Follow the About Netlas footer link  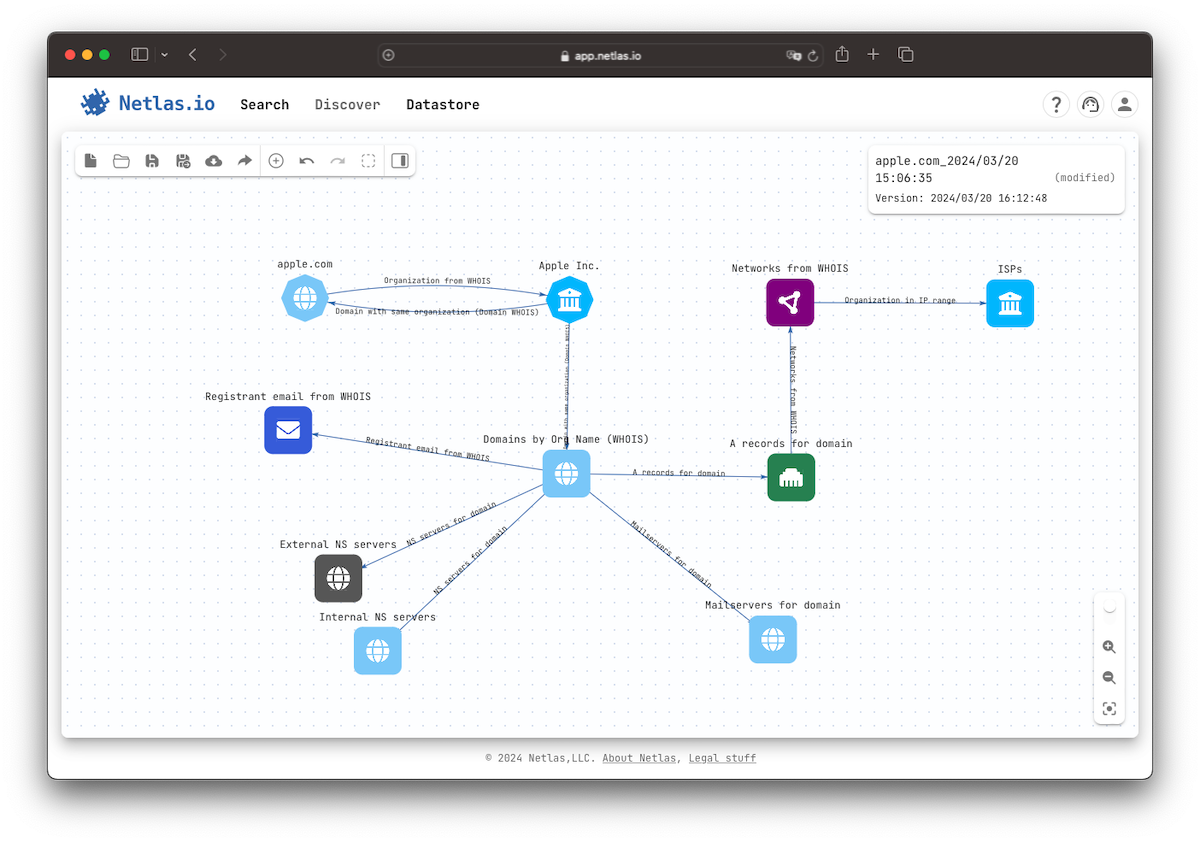pos(639,758)
